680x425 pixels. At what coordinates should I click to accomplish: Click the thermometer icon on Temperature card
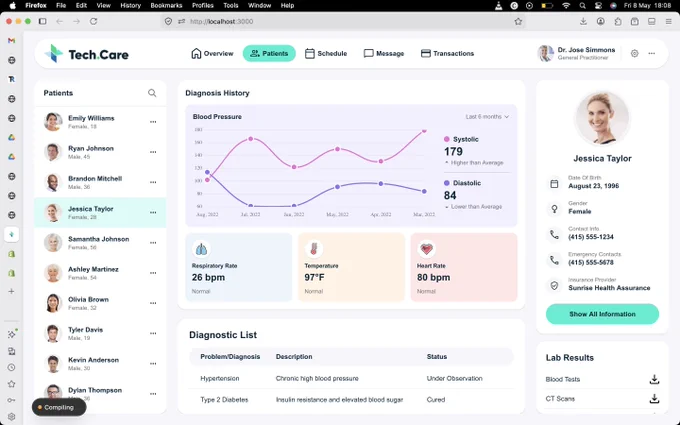(x=314, y=249)
